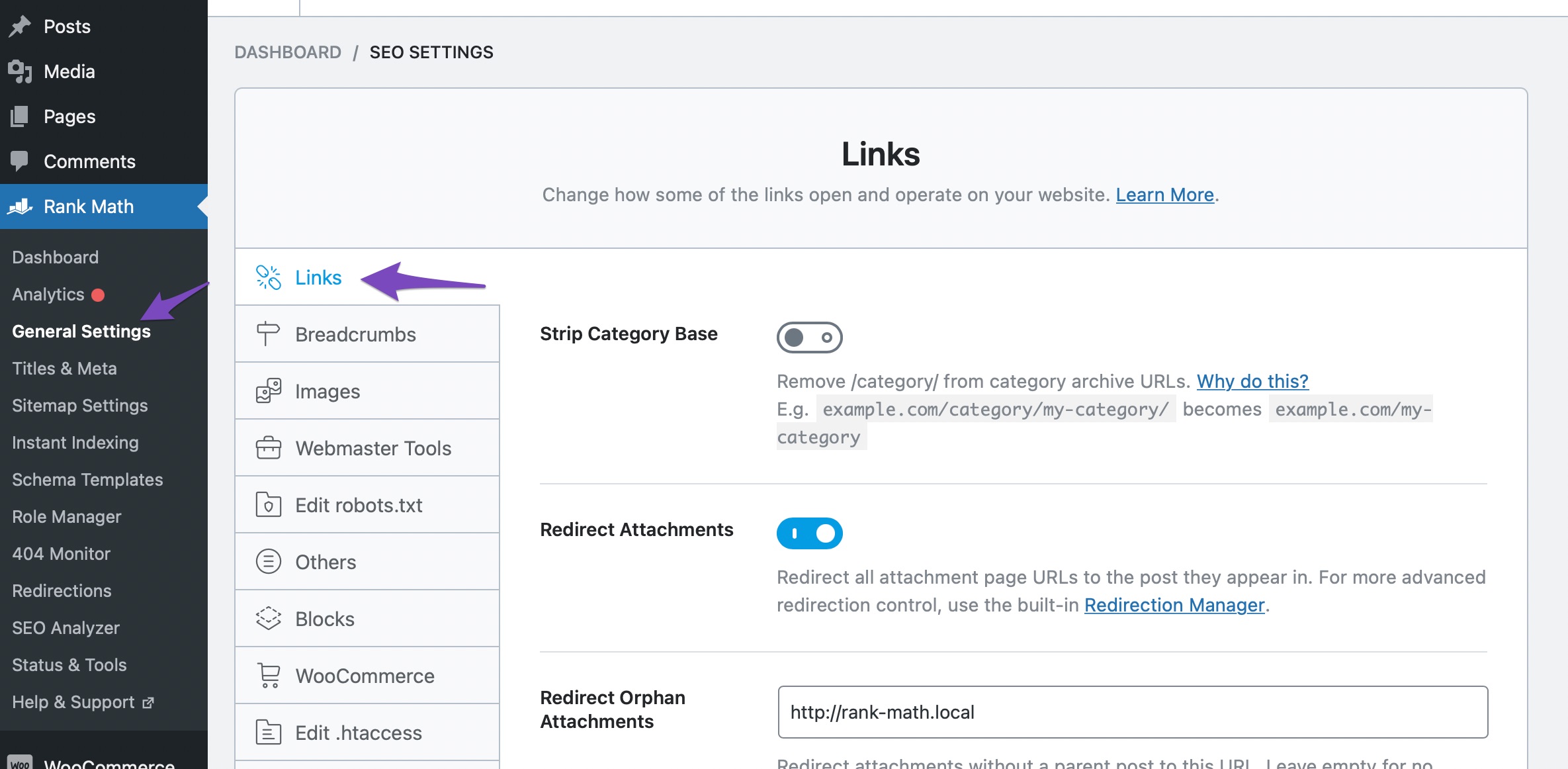Screen dimensions: 1568x769
Task: Select the Others settings tab
Action: coord(367,562)
